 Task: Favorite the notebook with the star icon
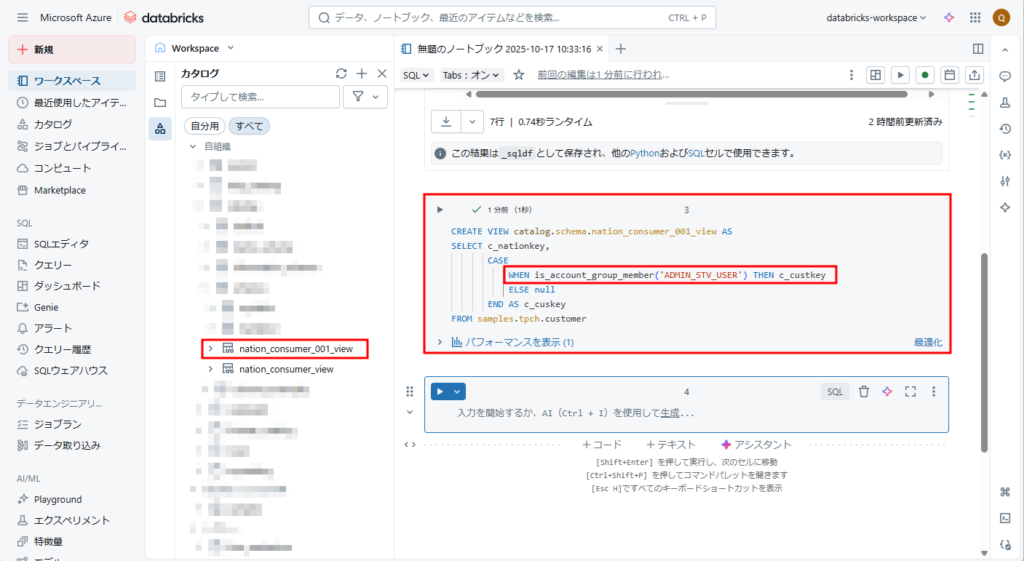[519, 75]
